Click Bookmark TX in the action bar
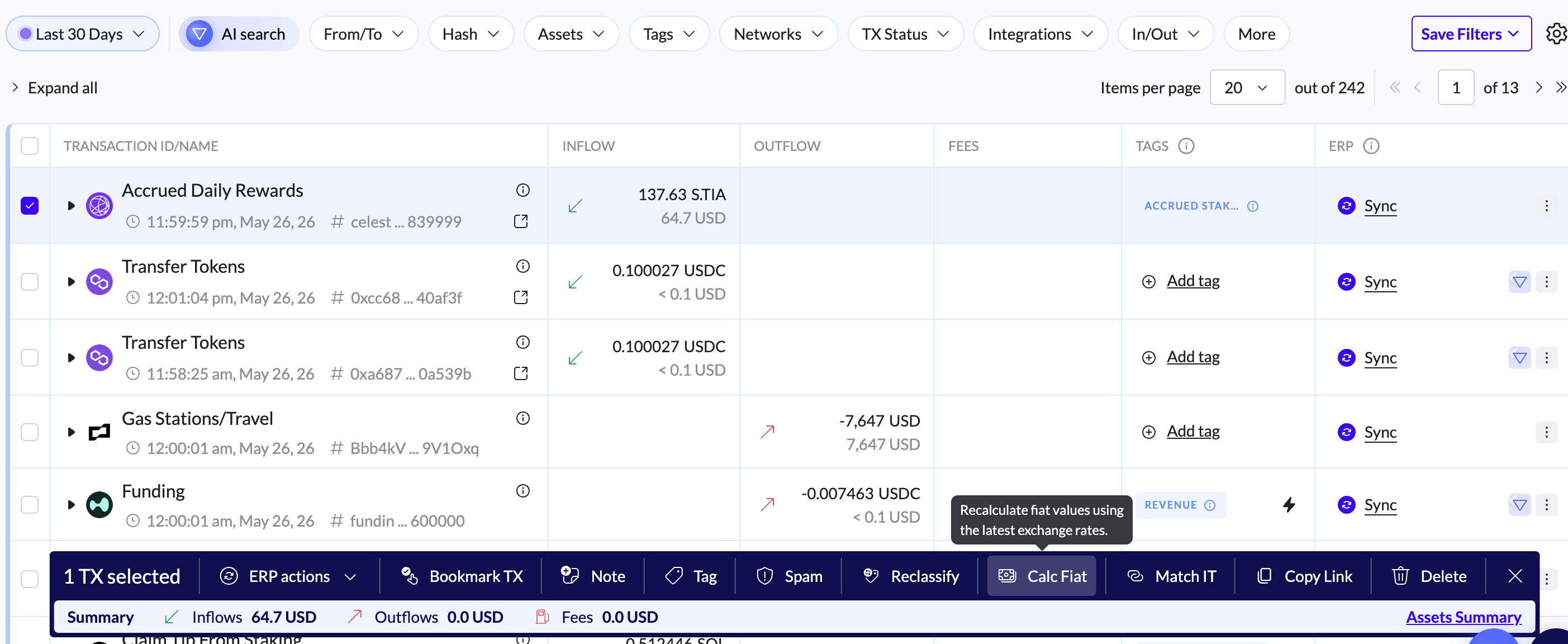The height and width of the screenshot is (644, 1568). coord(462,576)
